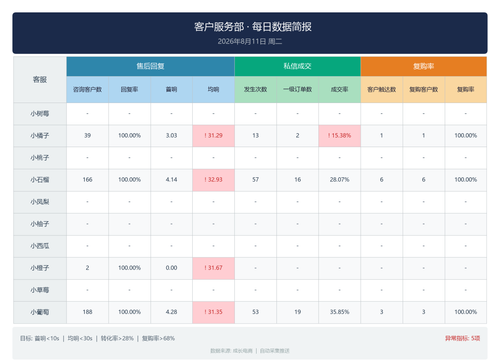Click the flagged cell ! 31.67
500x364 pixels.
[x=213, y=268]
